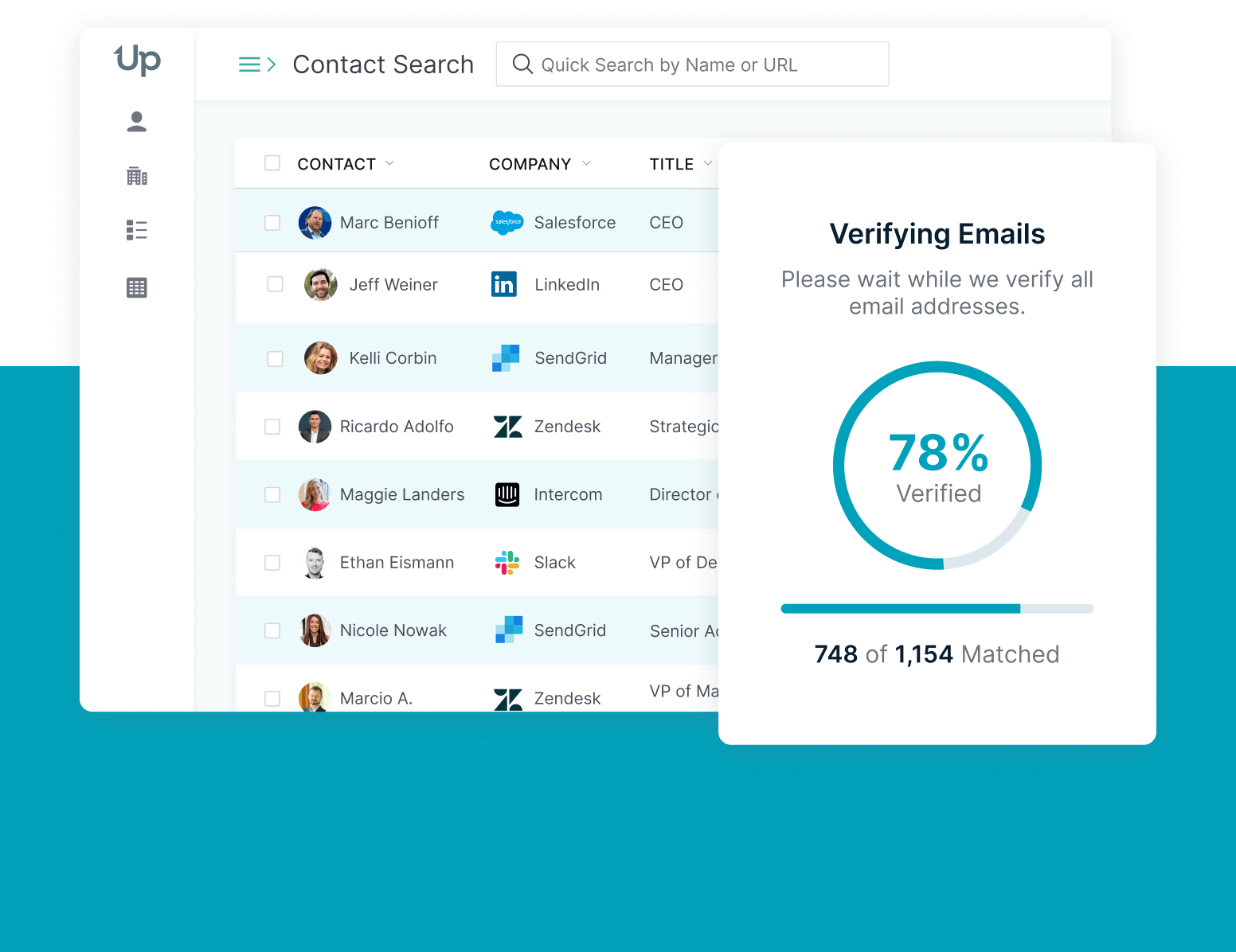Check the checkbox for Marc Benioff
The image size is (1236, 952).
(x=272, y=222)
